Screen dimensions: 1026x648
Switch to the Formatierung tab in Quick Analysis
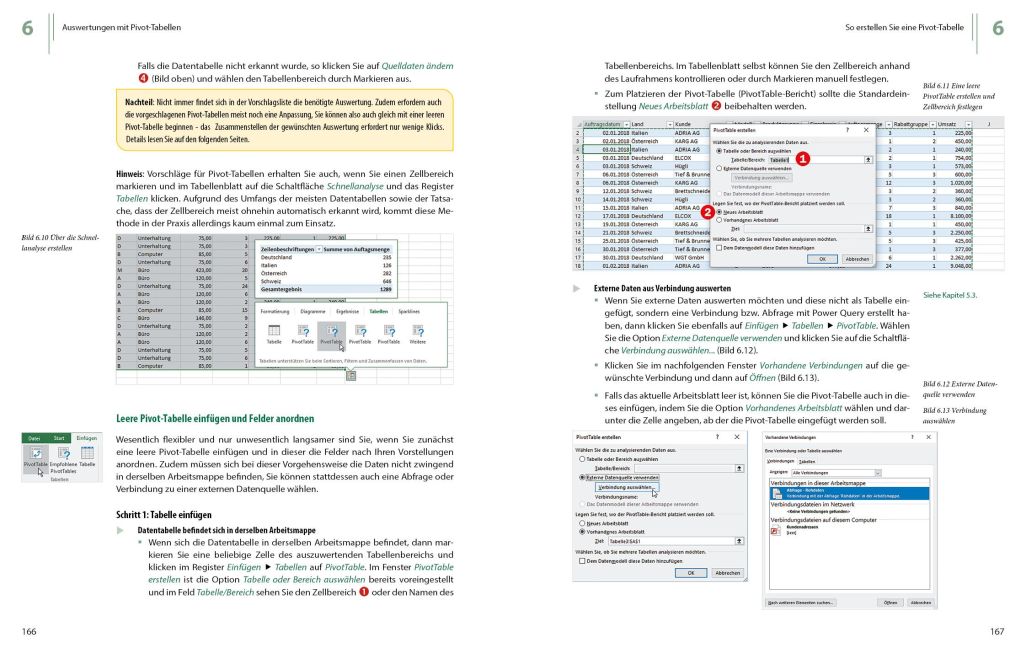(x=274, y=312)
